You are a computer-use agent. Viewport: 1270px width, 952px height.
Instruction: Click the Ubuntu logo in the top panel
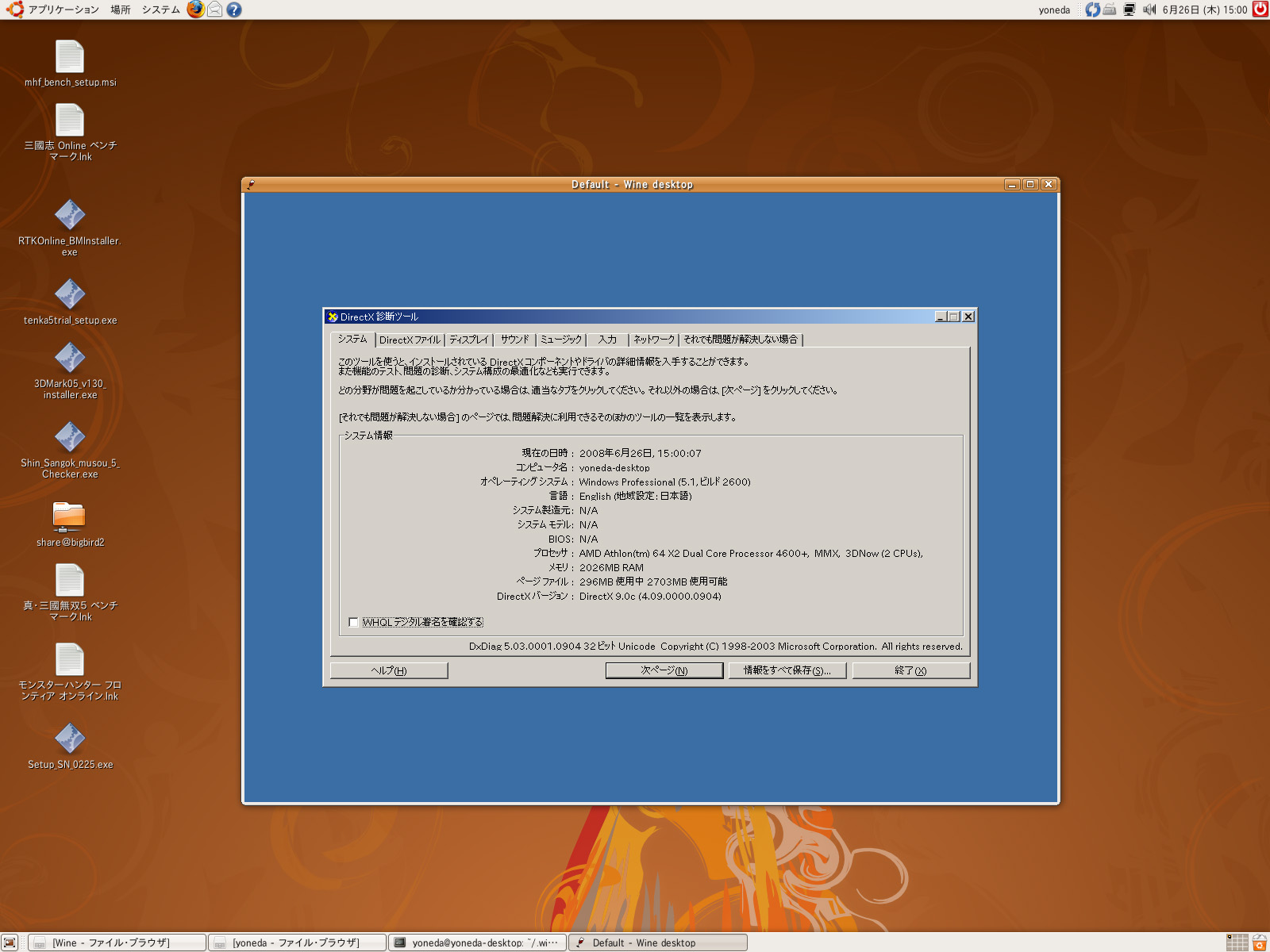[x=14, y=10]
